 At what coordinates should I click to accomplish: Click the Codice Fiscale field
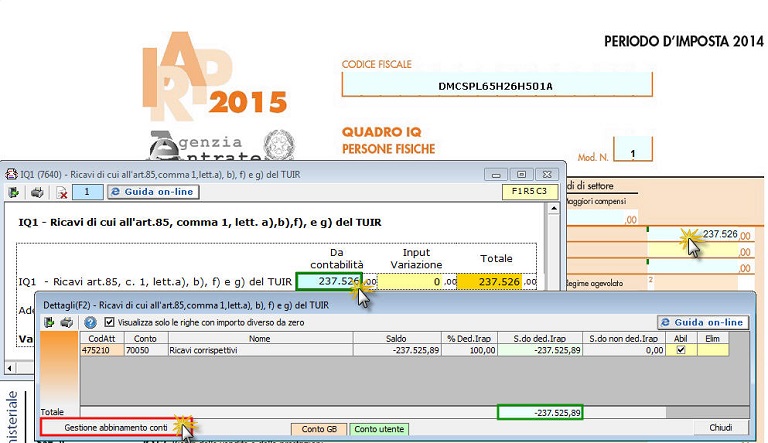(x=495, y=86)
